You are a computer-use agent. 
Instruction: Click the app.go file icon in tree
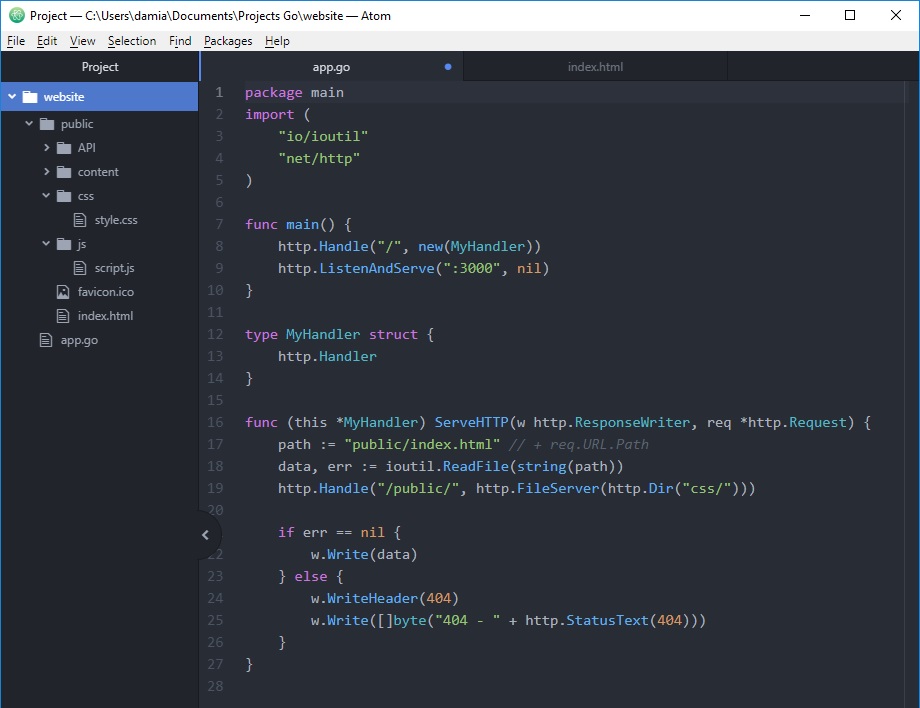coord(45,340)
